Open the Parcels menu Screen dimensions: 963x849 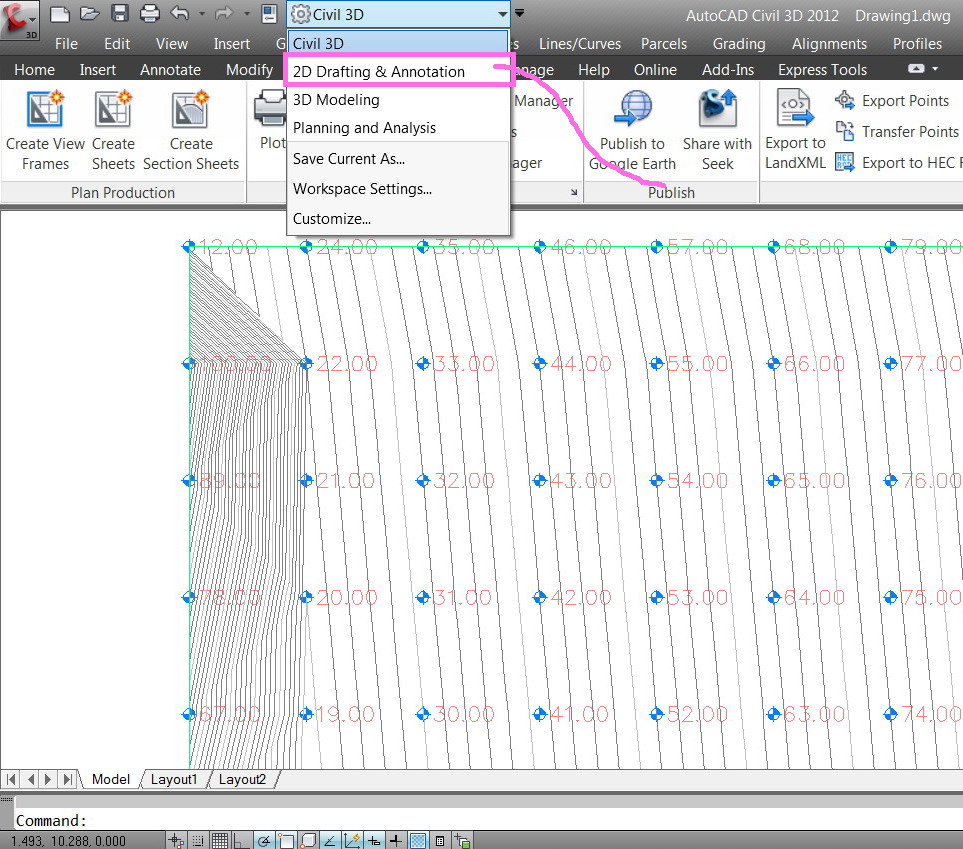coord(664,44)
